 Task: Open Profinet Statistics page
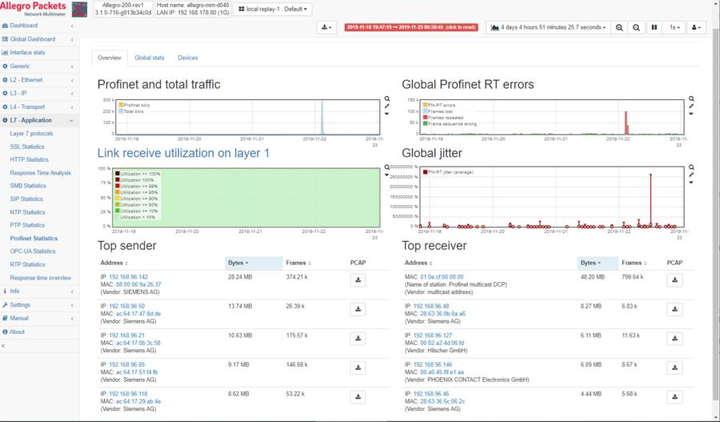coord(34,238)
